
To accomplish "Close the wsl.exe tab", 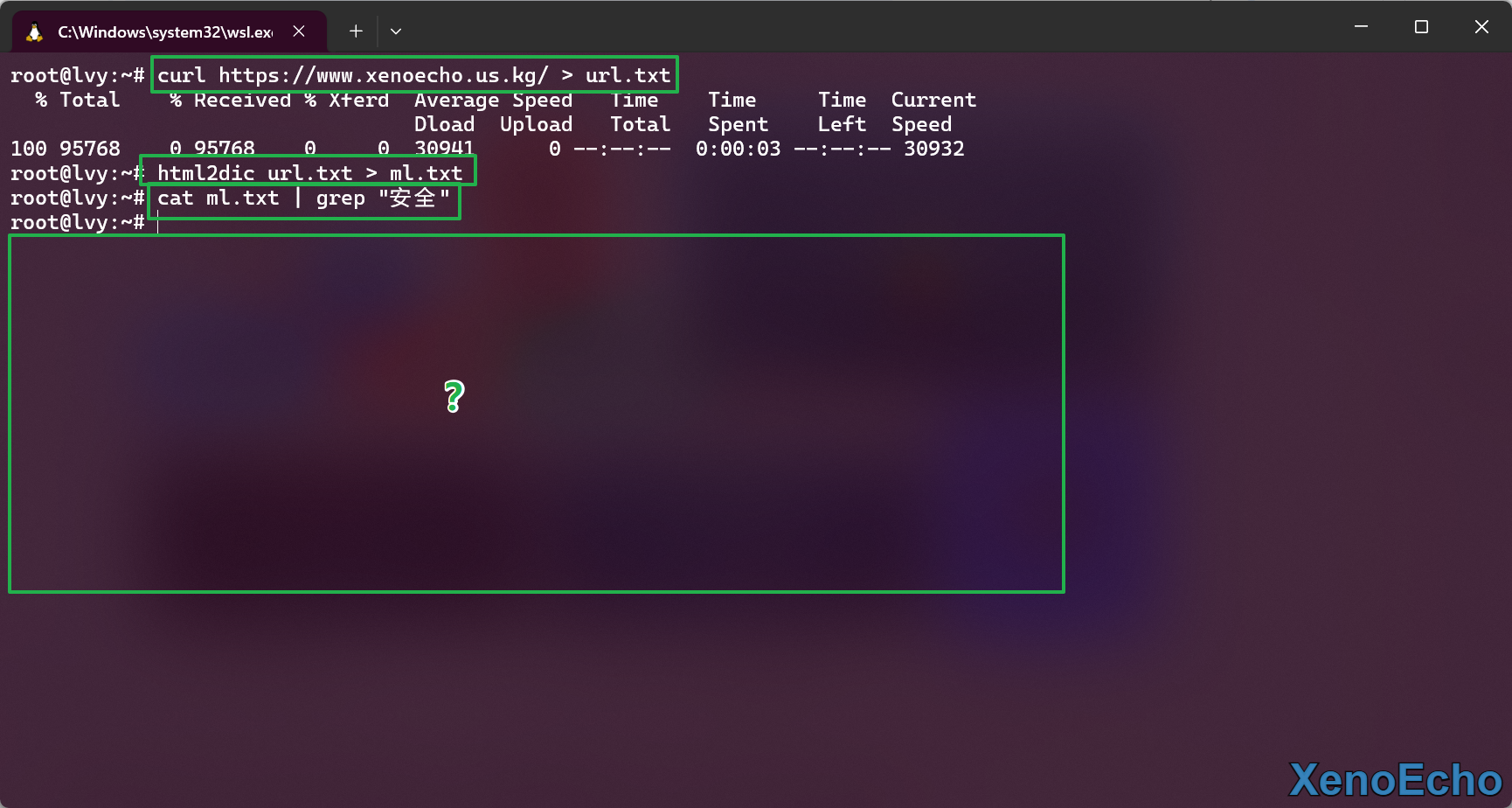I will [x=299, y=31].
